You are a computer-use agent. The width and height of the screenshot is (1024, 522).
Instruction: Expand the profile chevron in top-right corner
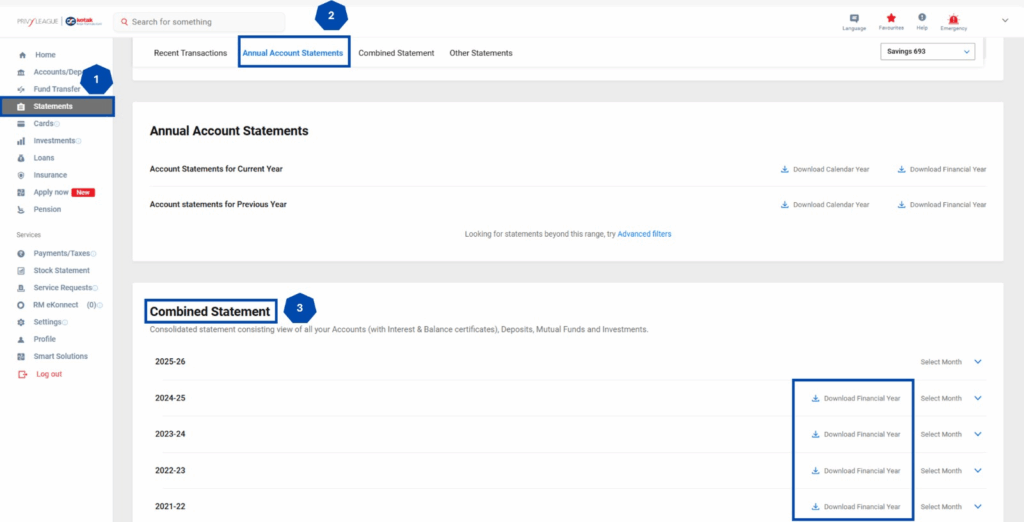tap(1005, 20)
